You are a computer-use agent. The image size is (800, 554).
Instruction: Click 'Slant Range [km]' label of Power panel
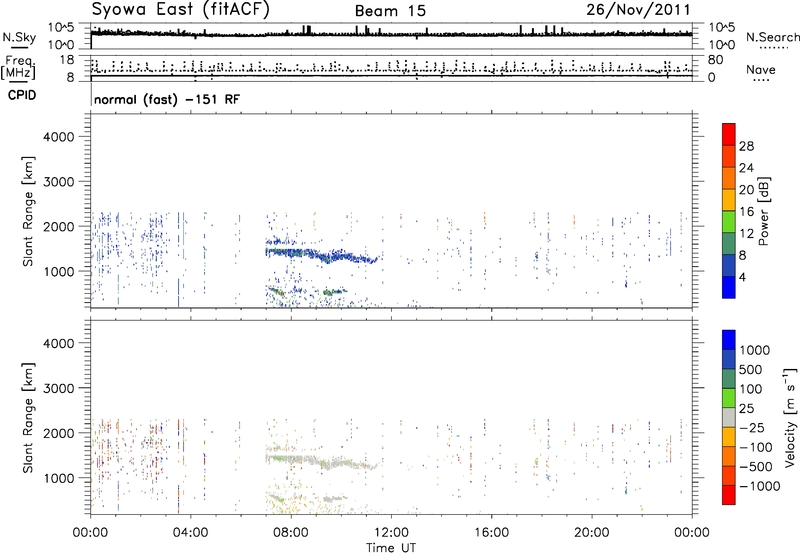point(28,211)
